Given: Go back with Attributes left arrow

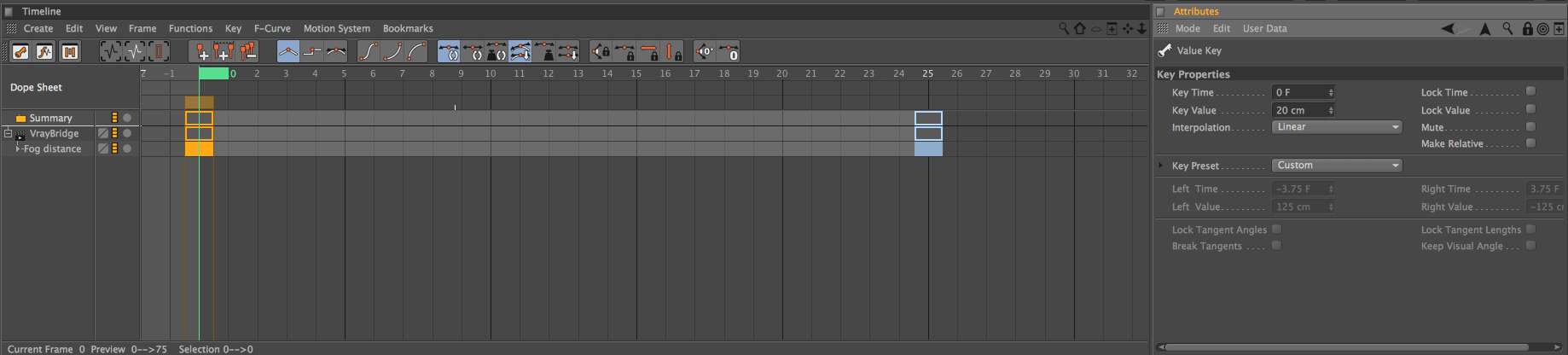Looking at the screenshot, I should (1448, 29).
